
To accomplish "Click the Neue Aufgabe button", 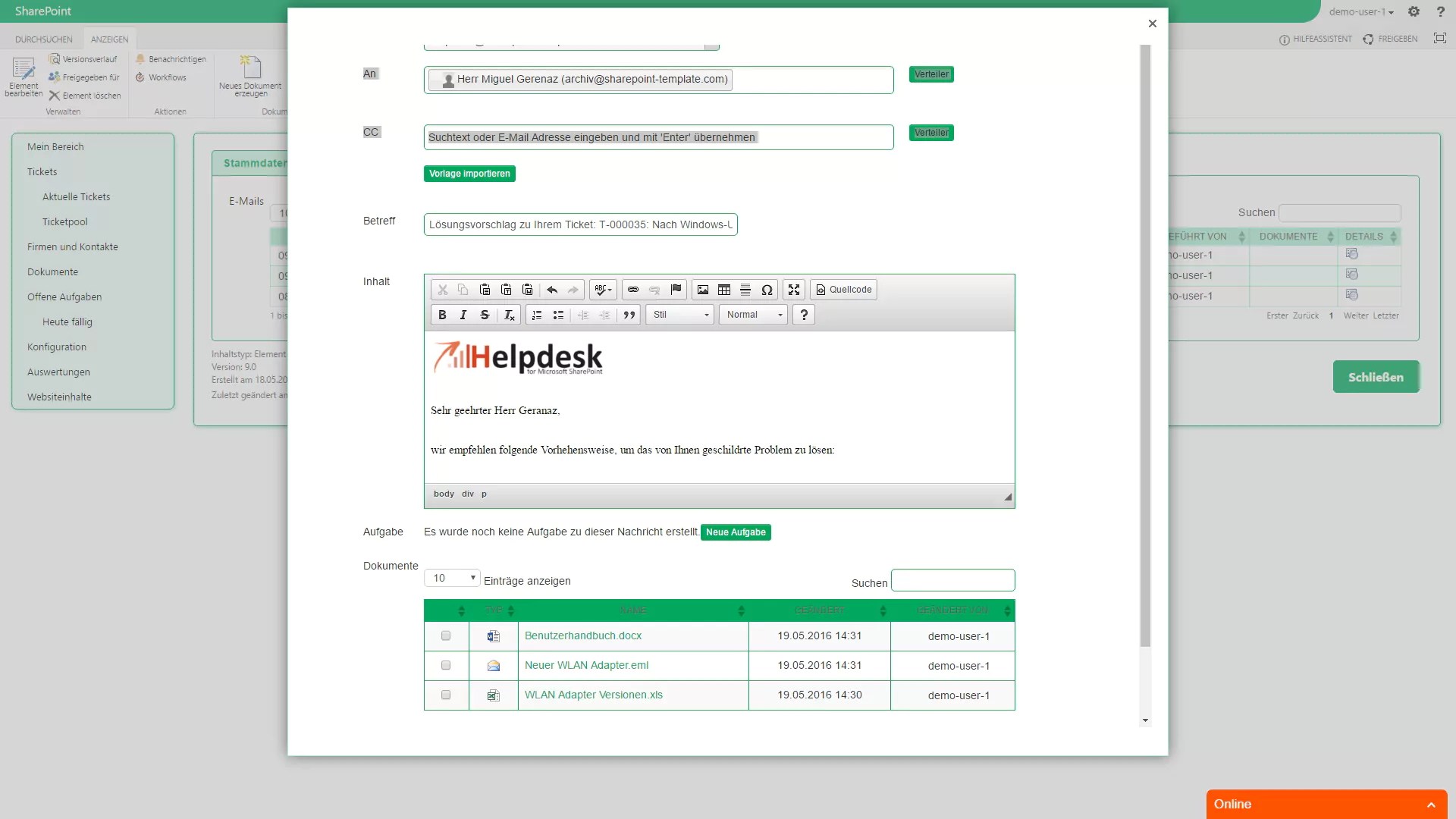I will click(x=736, y=532).
